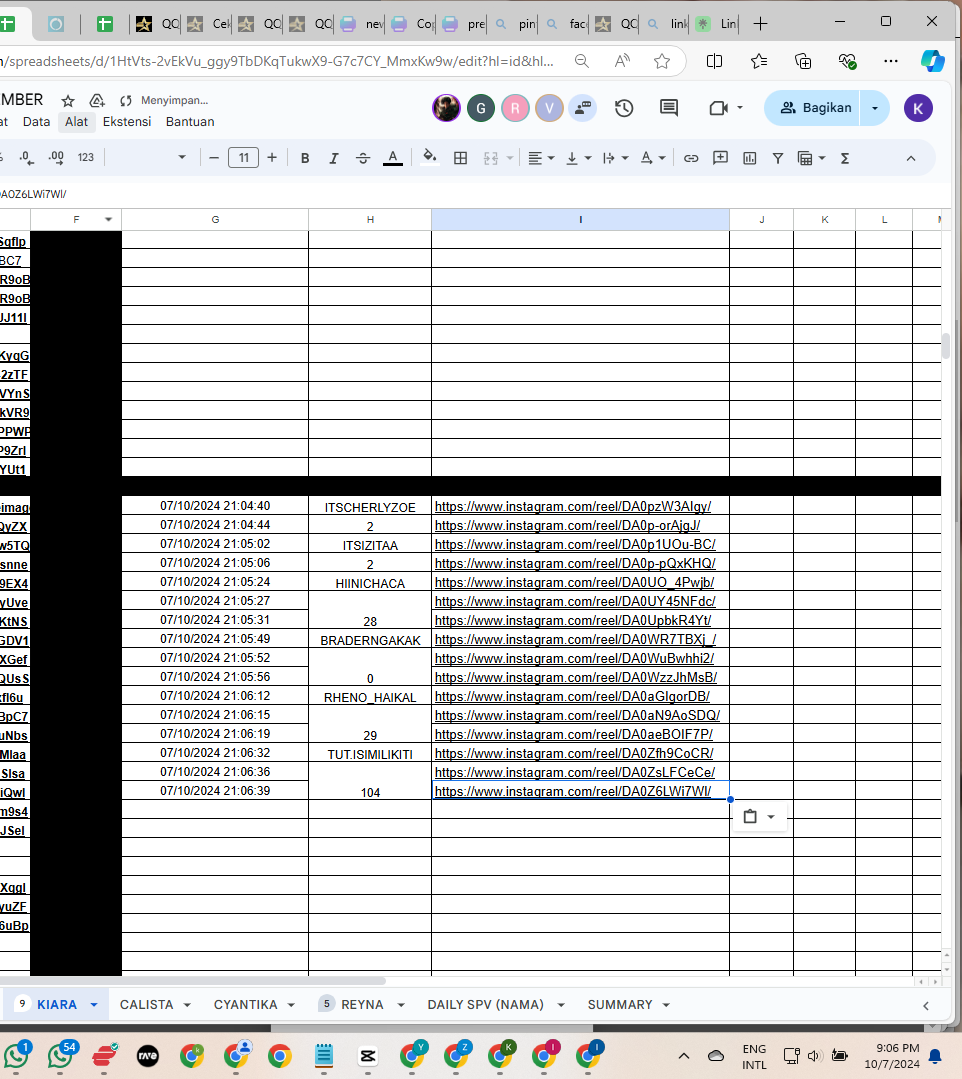This screenshot has width=962, height=1079.
Task: Increase font size with plus button
Action: click(x=272, y=158)
